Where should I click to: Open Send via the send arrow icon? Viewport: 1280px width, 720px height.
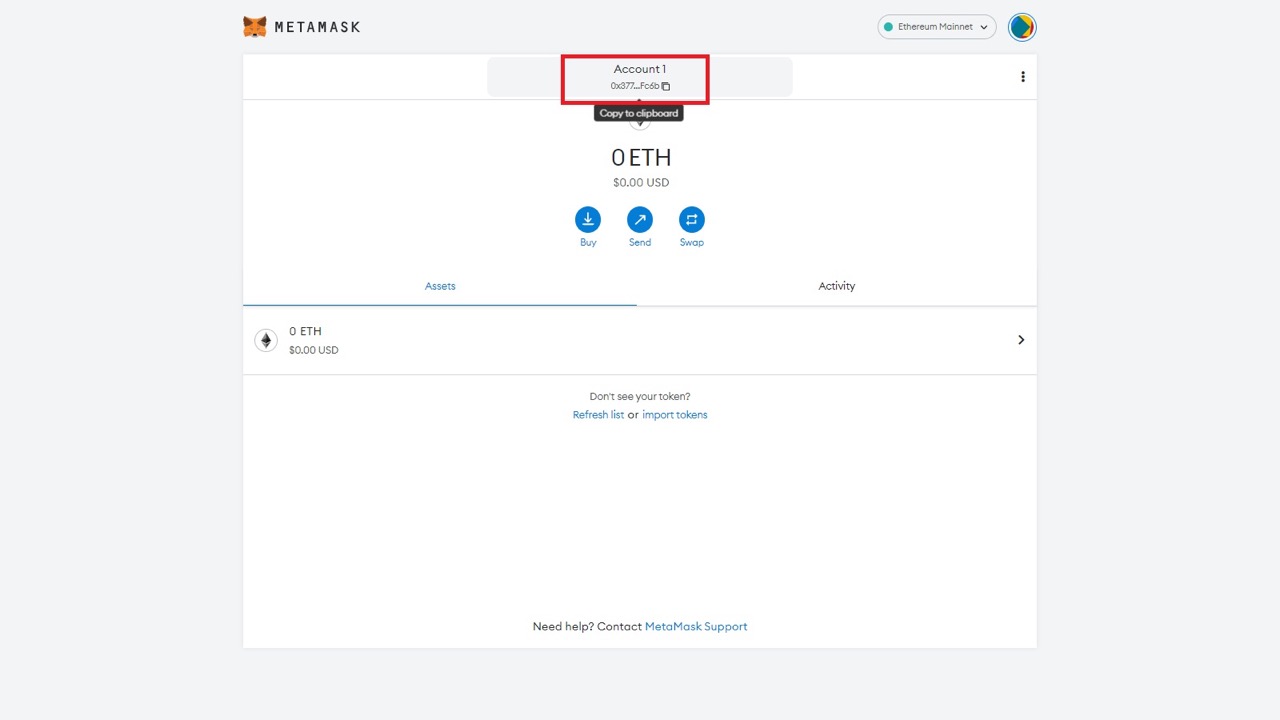640,219
